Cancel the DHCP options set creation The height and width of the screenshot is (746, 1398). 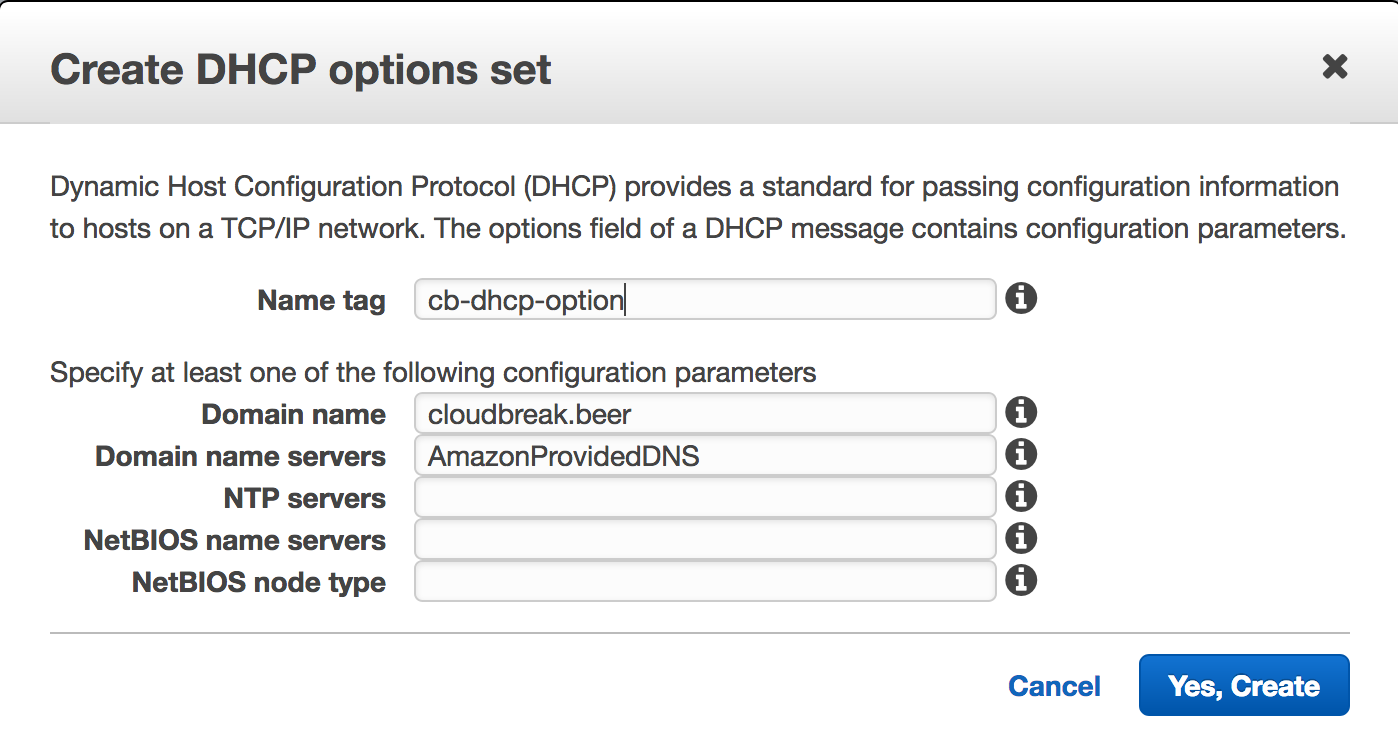(x=1054, y=686)
